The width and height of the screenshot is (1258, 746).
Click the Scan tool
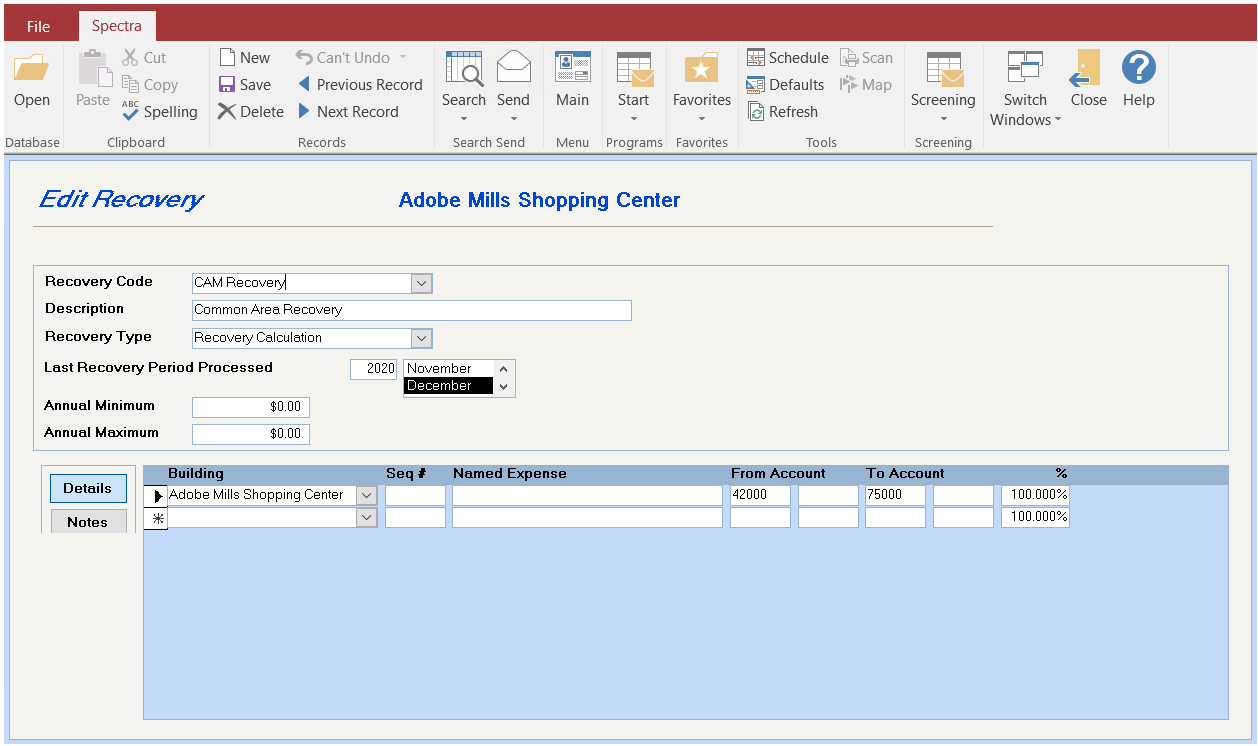[x=866, y=58]
